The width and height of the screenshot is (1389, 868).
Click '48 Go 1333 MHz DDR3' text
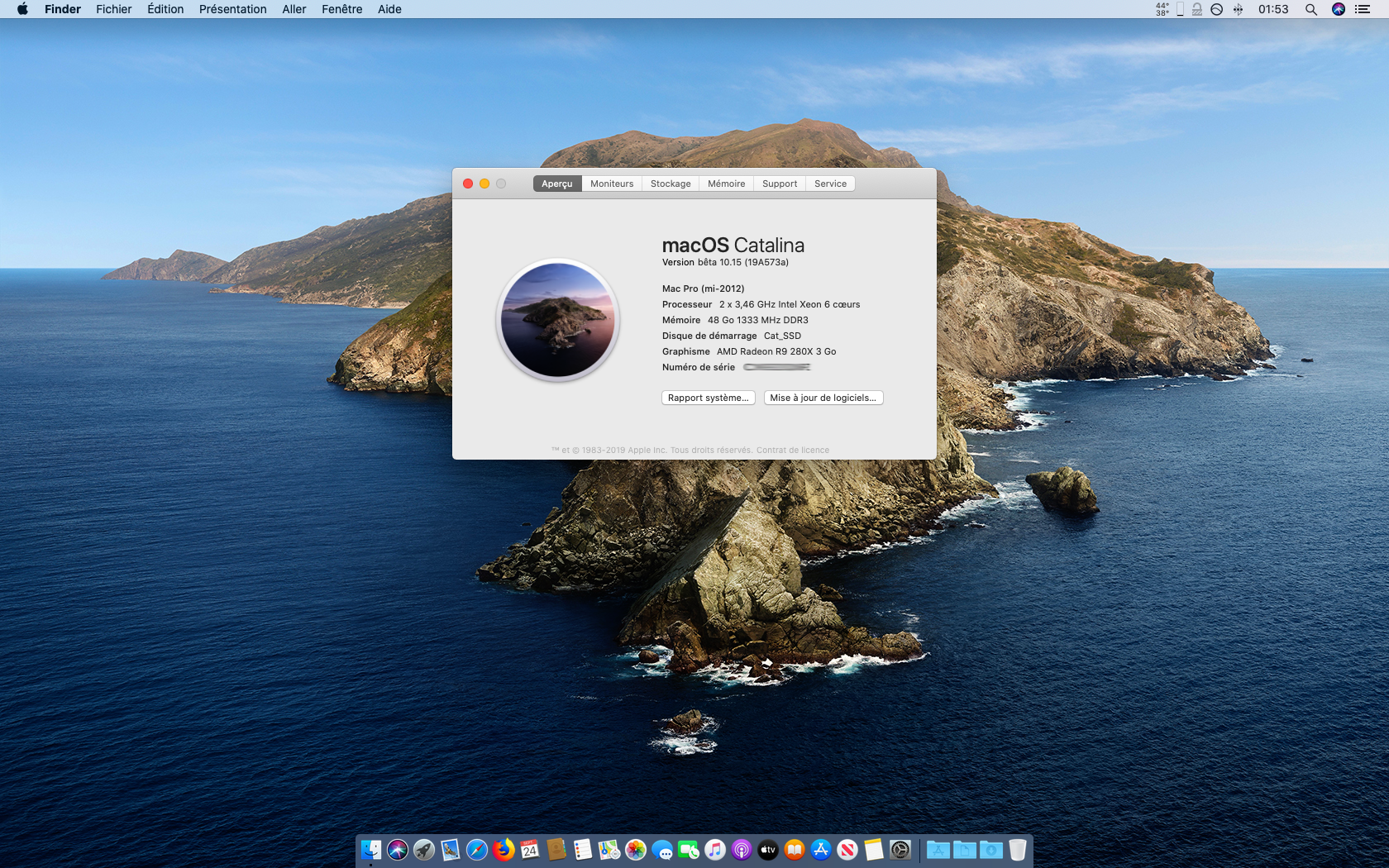758,320
